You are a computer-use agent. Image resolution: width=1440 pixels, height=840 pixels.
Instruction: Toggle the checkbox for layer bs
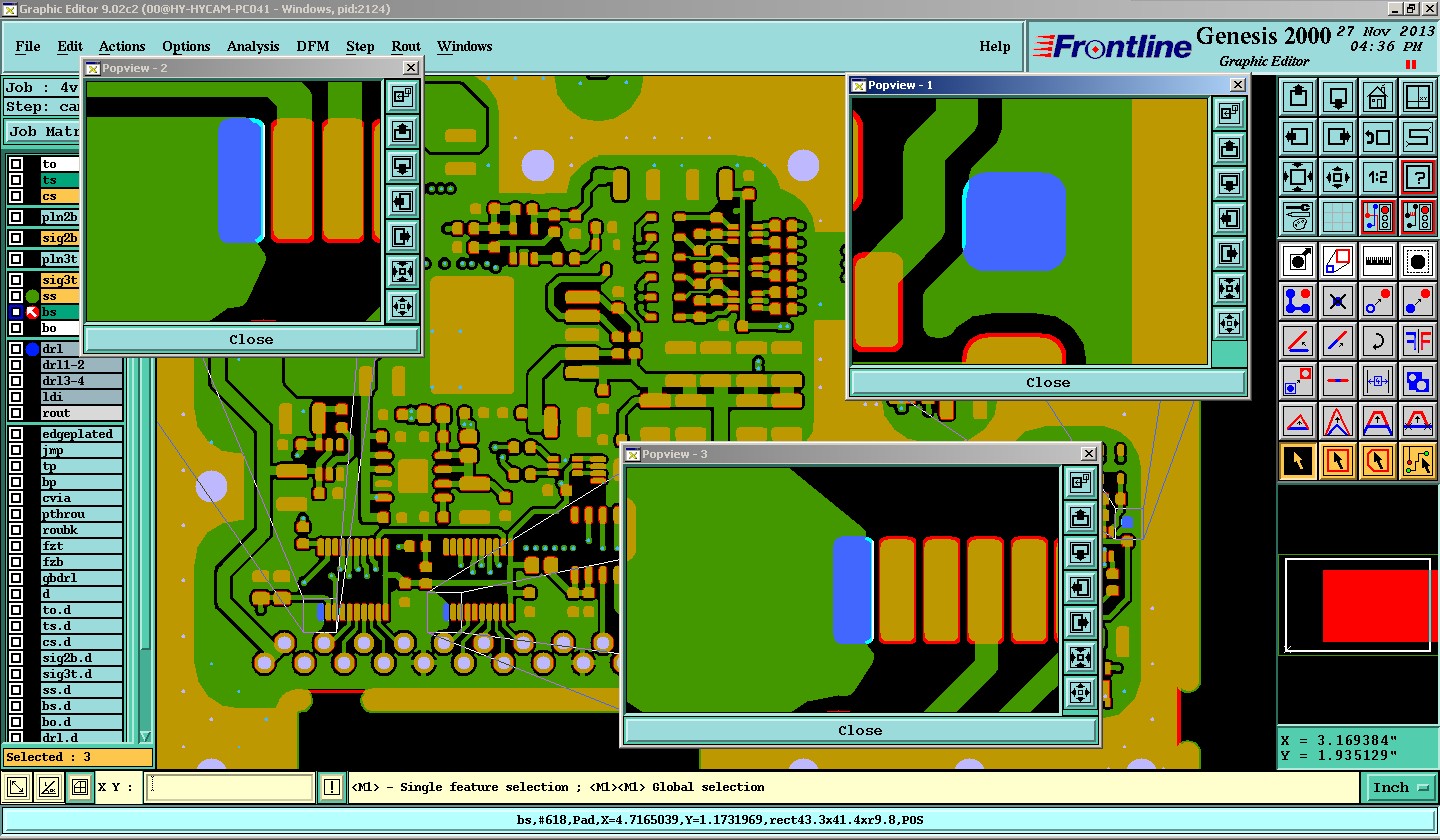16,312
